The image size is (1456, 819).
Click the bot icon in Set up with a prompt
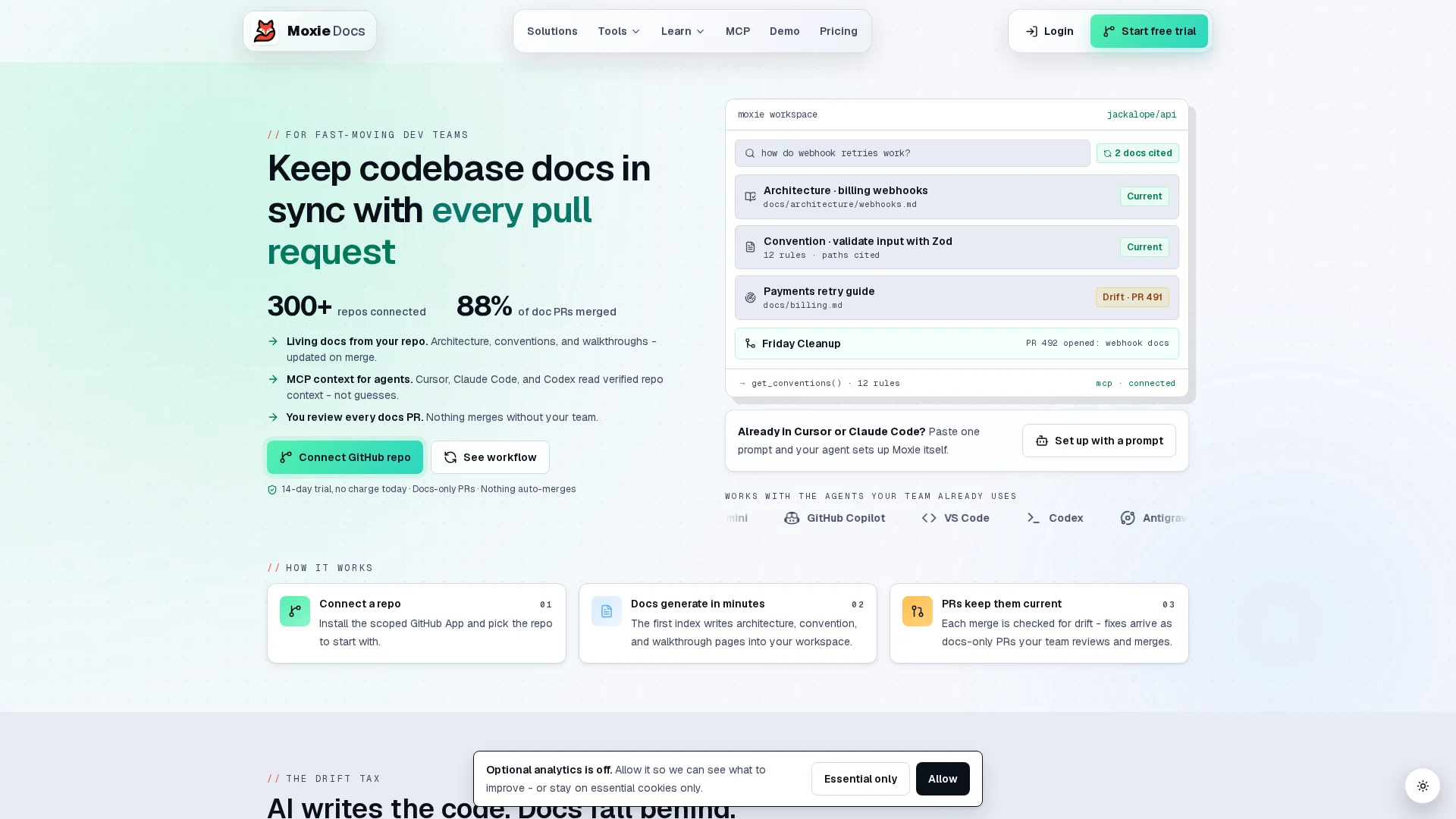[x=1042, y=441]
